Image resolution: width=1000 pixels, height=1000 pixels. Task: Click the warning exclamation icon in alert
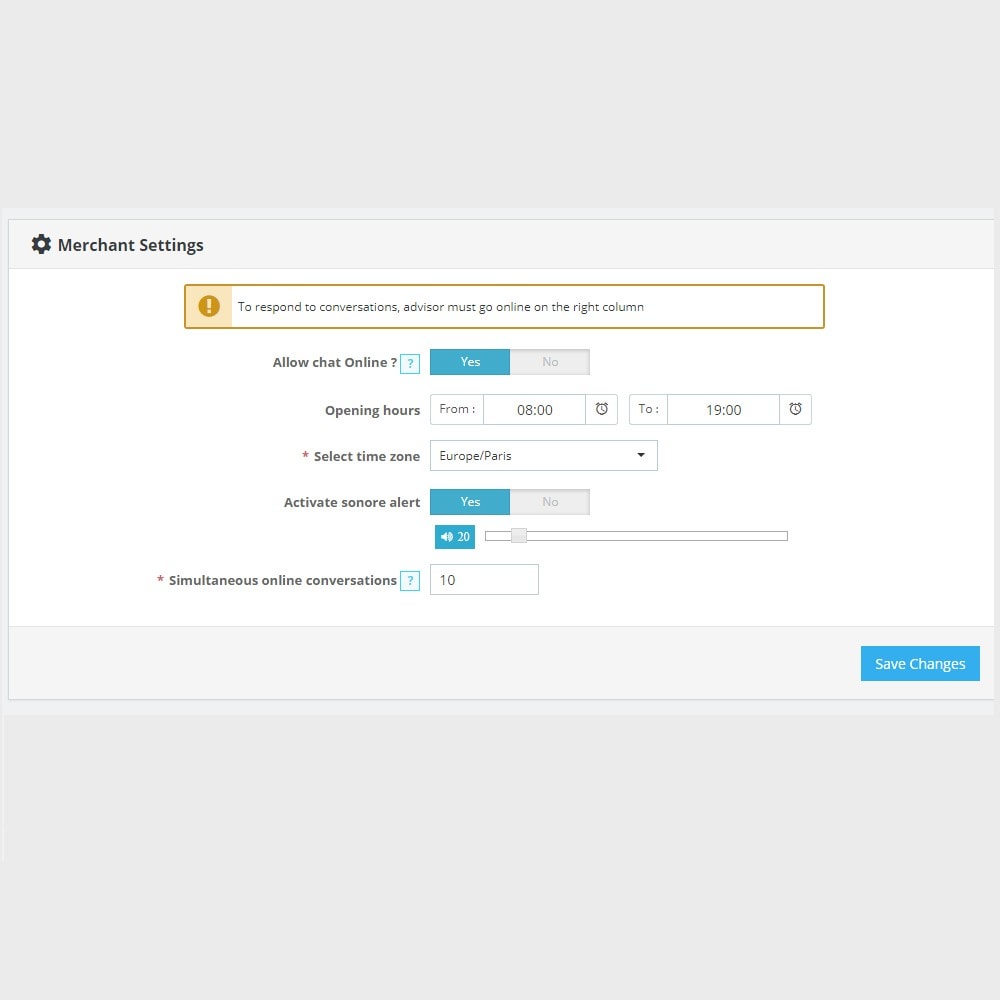coord(209,306)
